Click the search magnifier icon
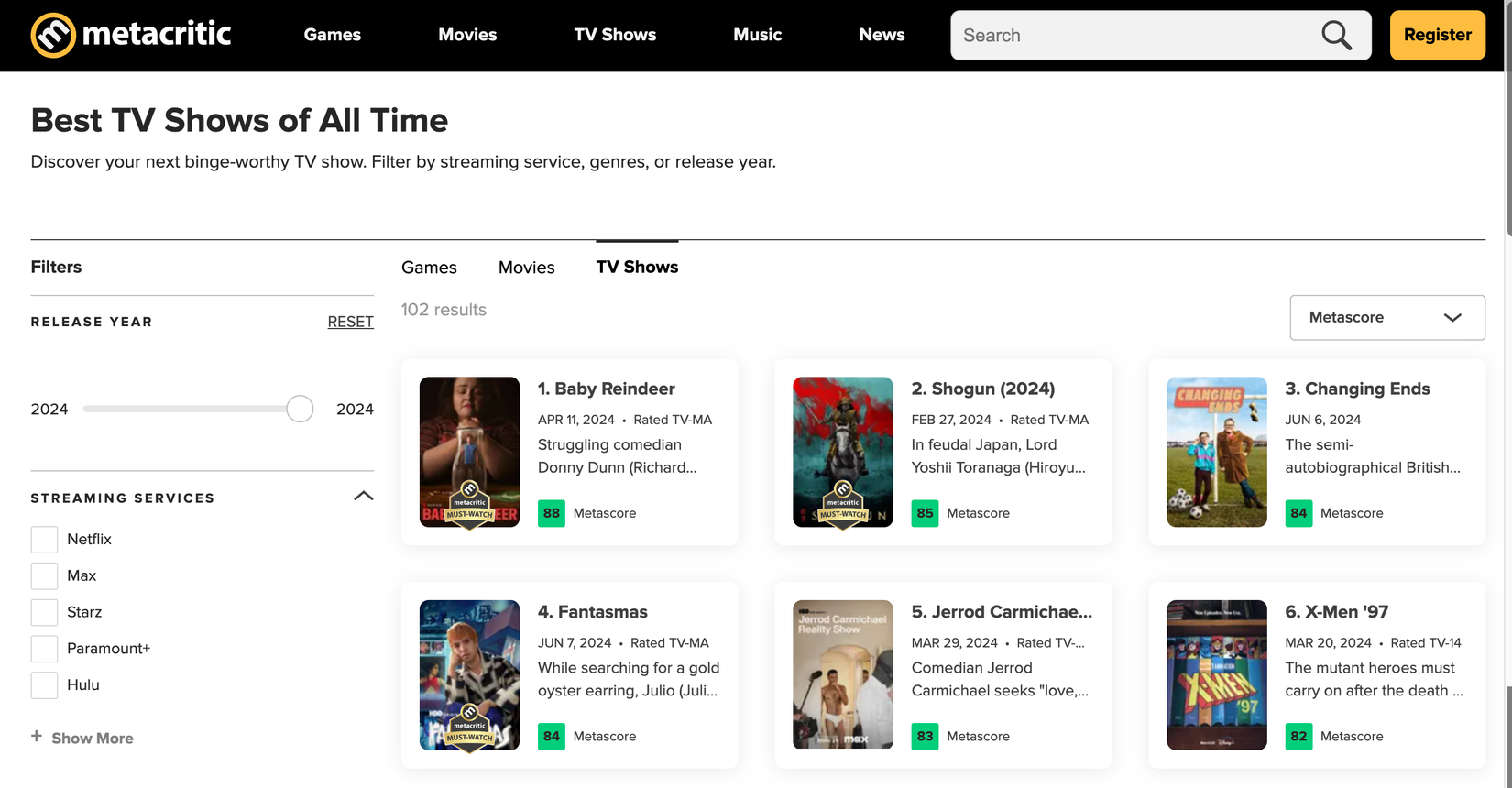The height and width of the screenshot is (788, 1512). coord(1336,35)
